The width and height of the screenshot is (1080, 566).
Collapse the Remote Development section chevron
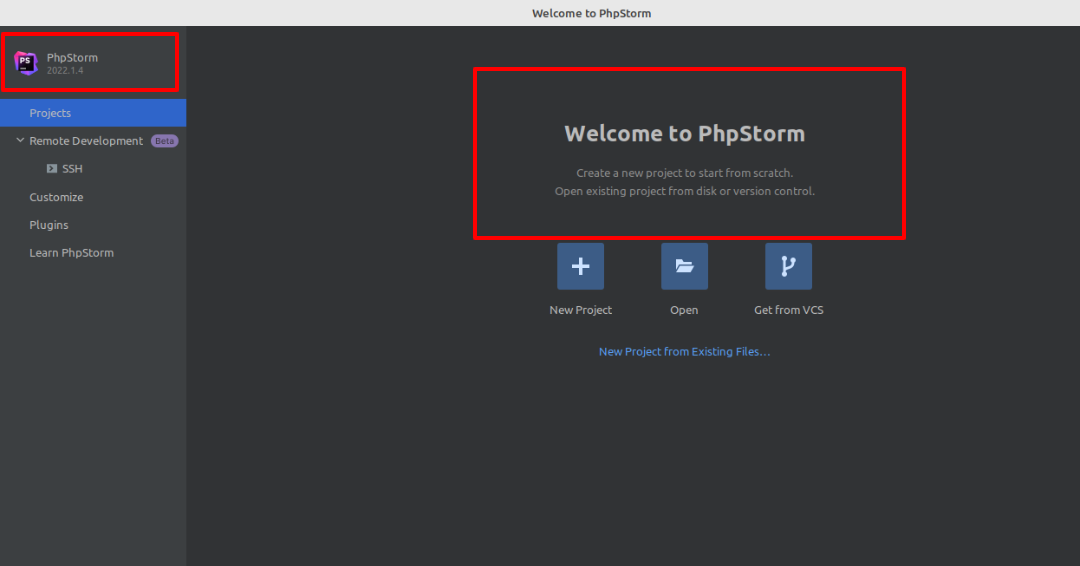pyautogui.click(x=20, y=140)
